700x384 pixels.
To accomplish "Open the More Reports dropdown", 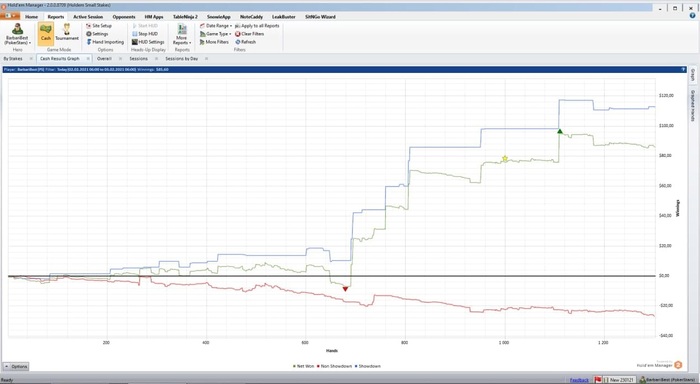I will [x=182, y=34].
